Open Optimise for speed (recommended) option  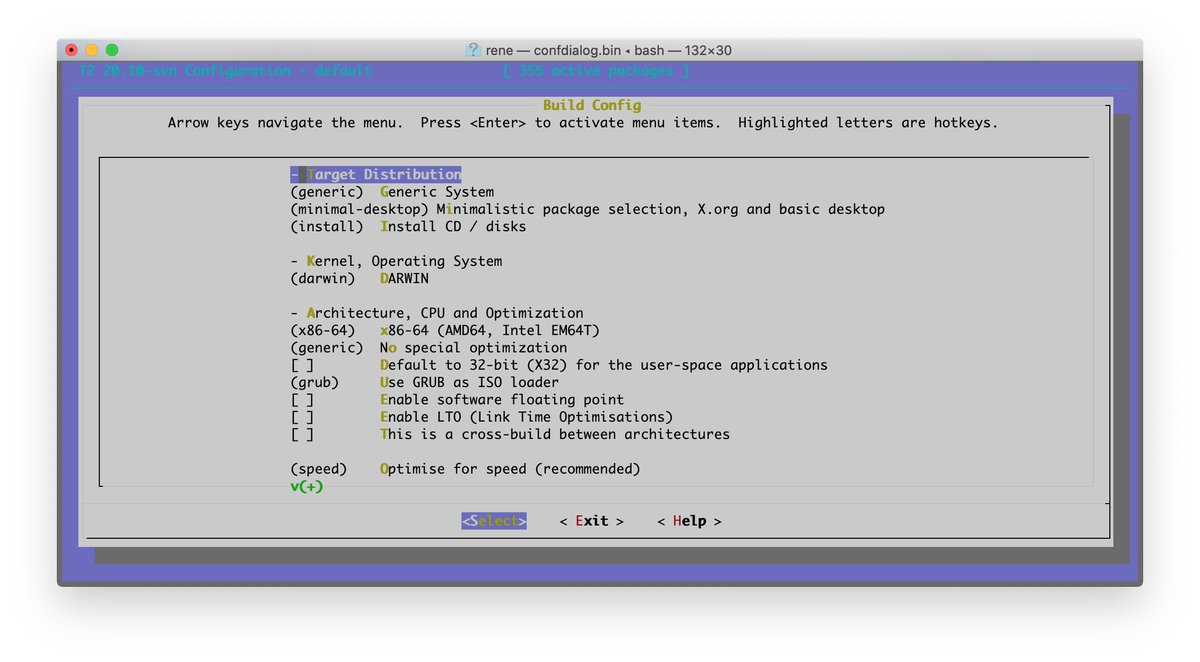click(465, 469)
